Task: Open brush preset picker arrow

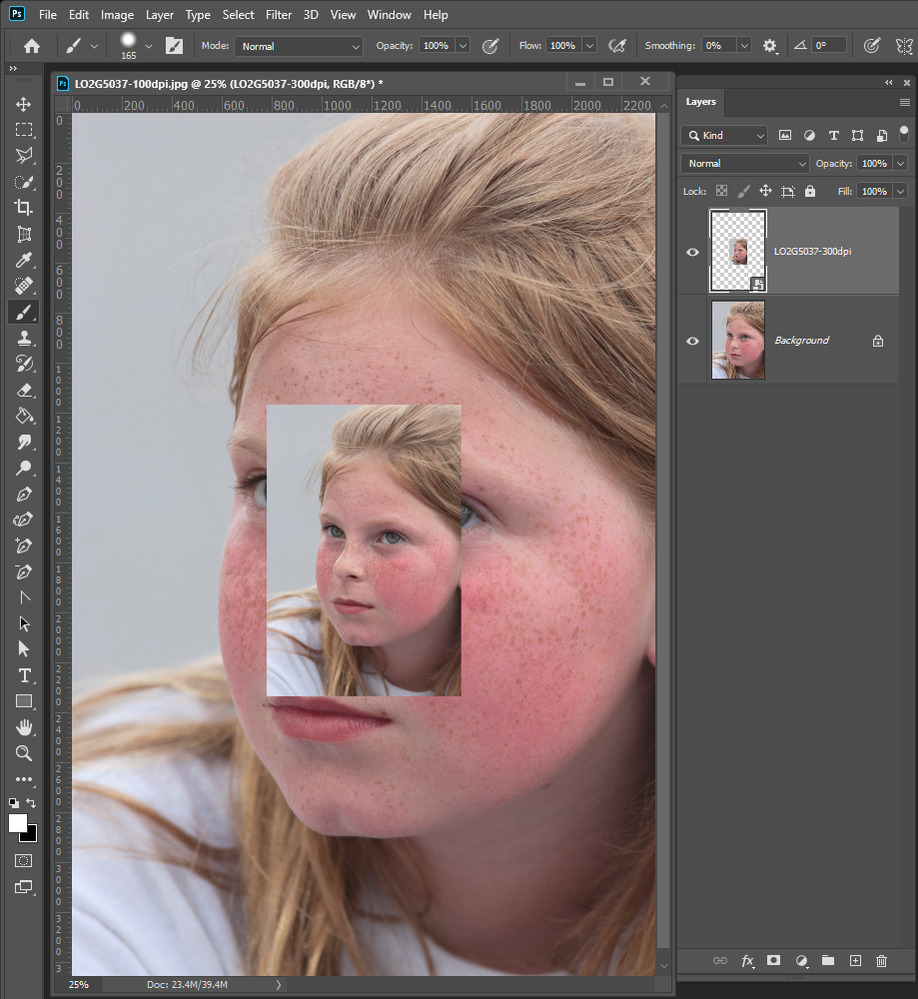Action: (148, 46)
